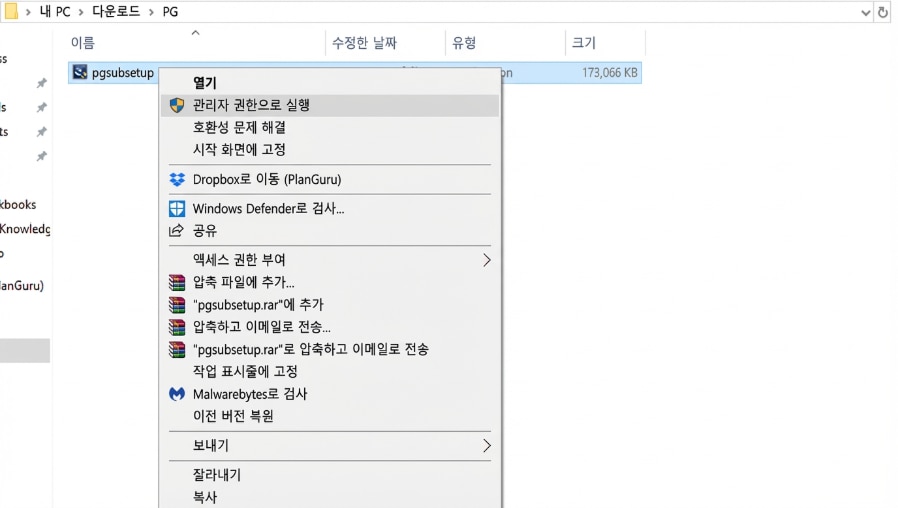Choose 공유 from the context menu
The width and height of the screenshot is (898, 508).
point(330,230)
